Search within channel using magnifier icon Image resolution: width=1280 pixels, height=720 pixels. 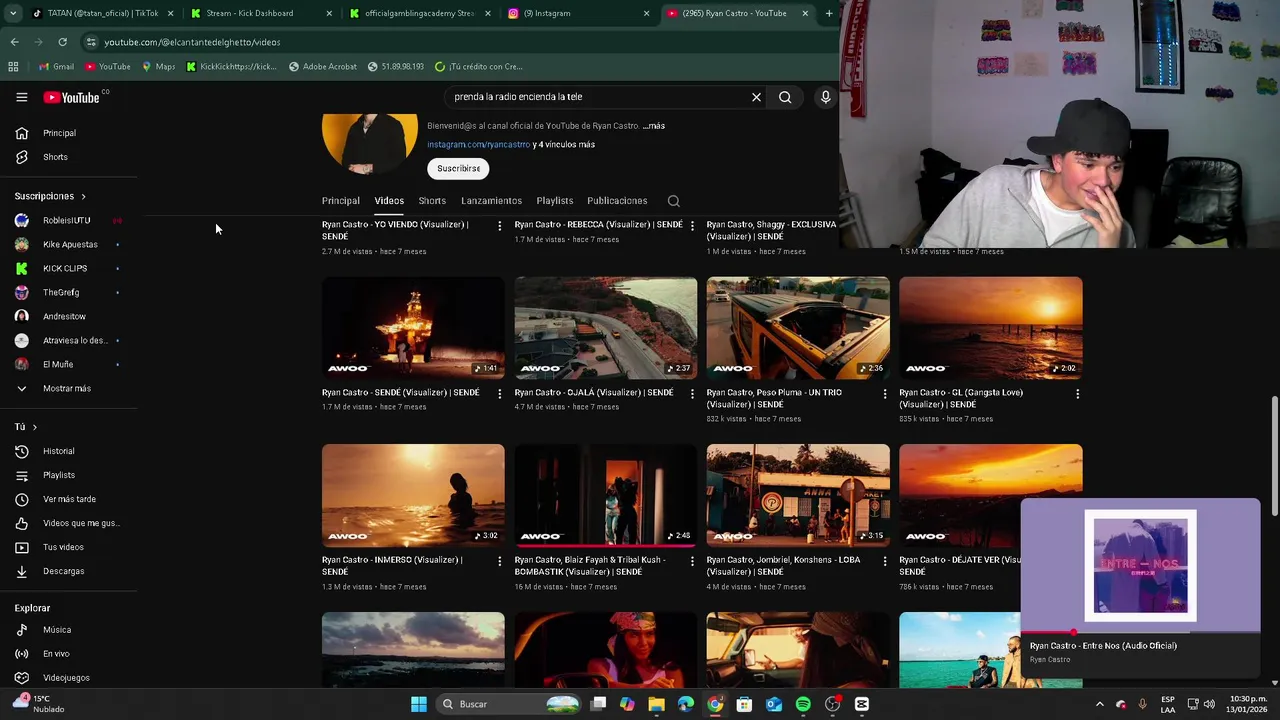[x=673, y=201]
